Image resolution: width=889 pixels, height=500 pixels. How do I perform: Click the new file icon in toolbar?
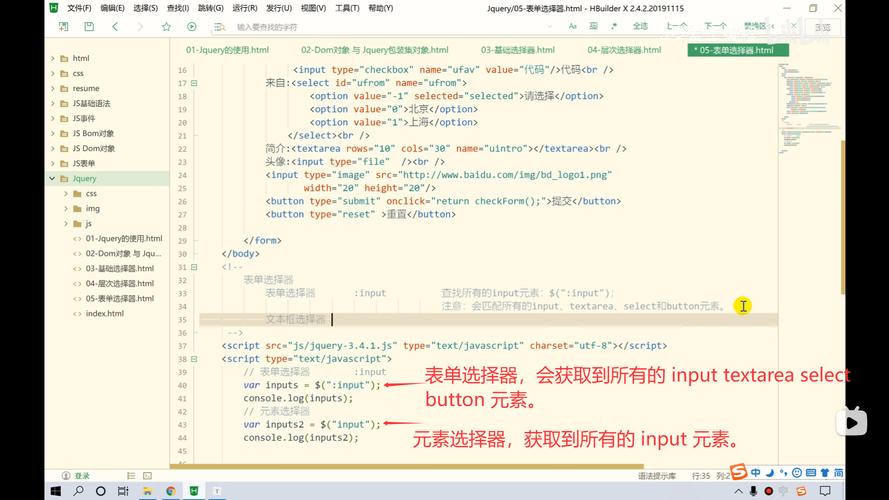[64, 27]
